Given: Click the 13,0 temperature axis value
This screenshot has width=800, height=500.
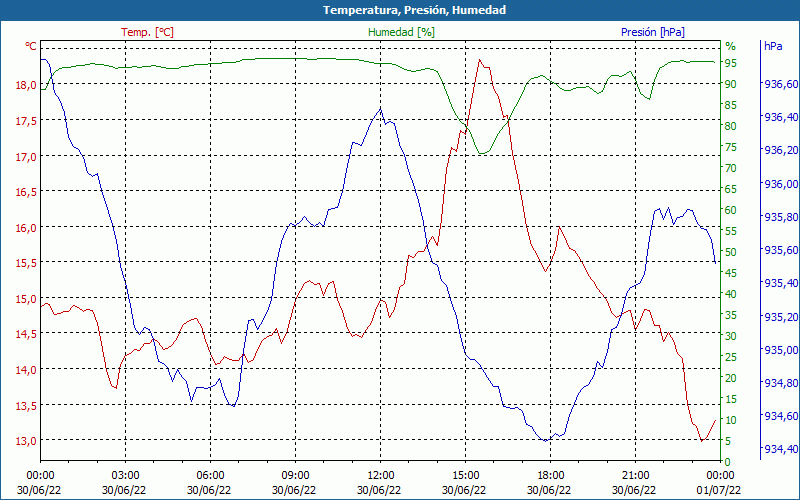Looking at the screenshot, I should click(x=27, y=441).
